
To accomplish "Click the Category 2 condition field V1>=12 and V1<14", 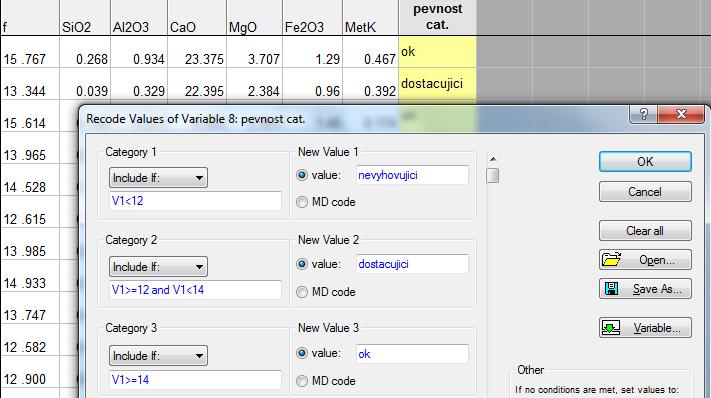I will tap(195, 290).
